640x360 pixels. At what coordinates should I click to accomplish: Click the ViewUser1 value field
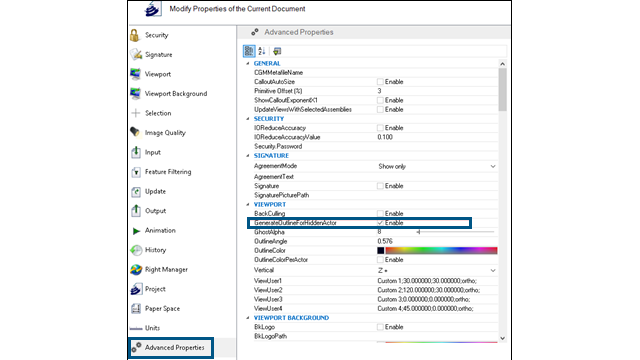(x=437, y=281)
